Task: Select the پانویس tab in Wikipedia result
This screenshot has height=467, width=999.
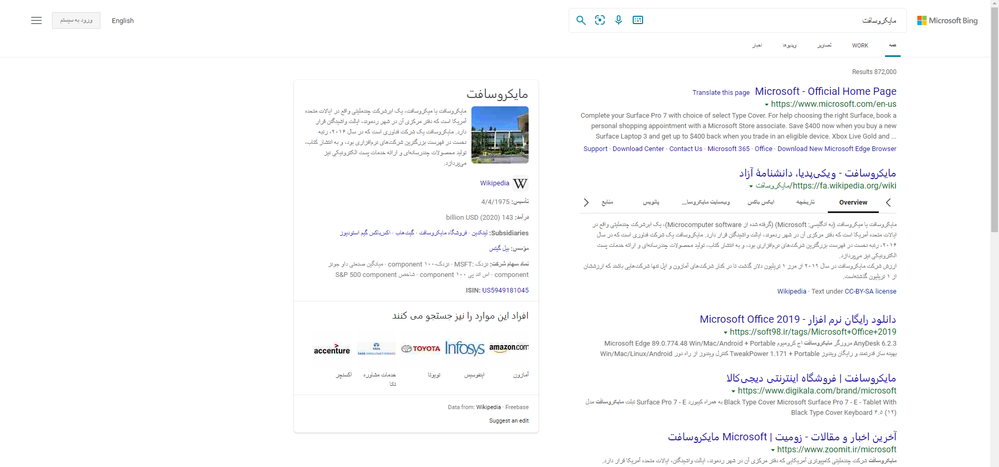Action: pos(650,203)
